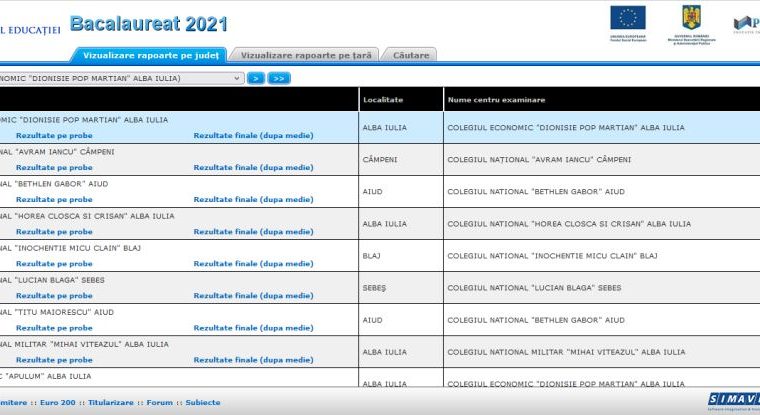Image resolution: width=760 pixels, height=415 pixels.
Task: Click the Forum footer link
Action: coord(159,402)
